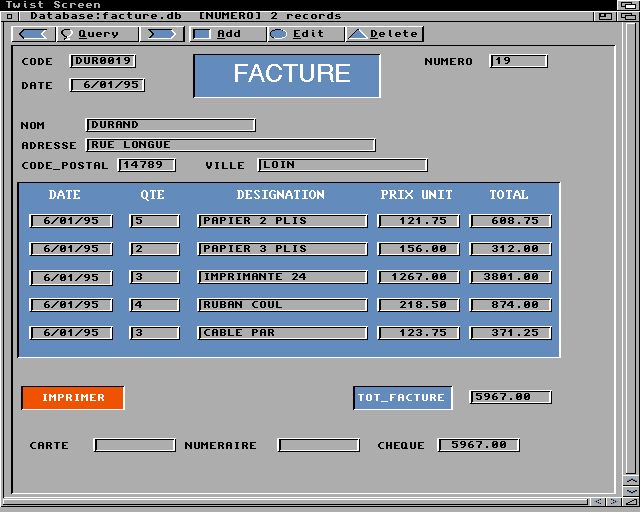The image size is (640, 512).
Task: Click the vertical scrollbar track
Action: tap(631, 249)
